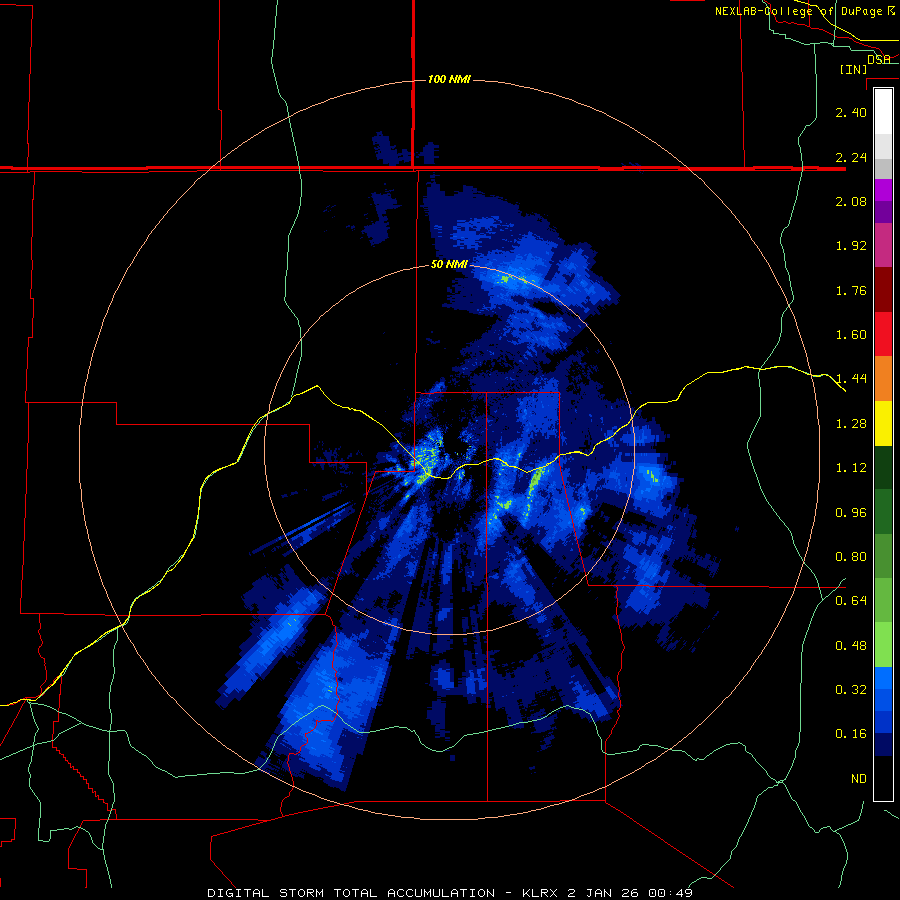Image resolution: width=900 pixels, height=900 pixels.
Task: Click the 00:49 timestamp
Action: (x=670, y=893)
